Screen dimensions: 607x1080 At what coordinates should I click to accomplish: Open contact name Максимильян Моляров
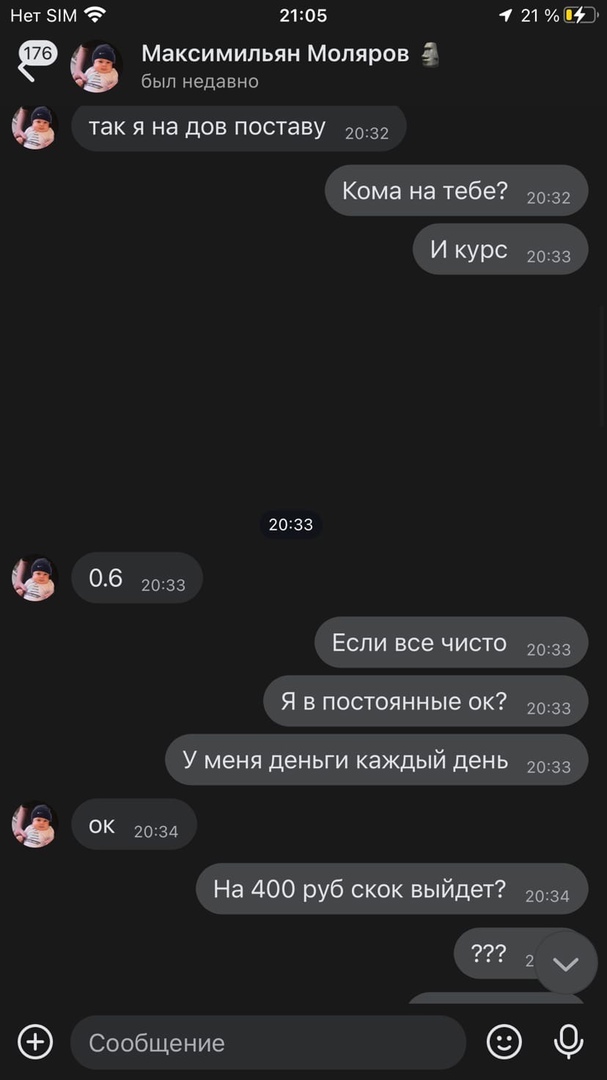[275, 53]
